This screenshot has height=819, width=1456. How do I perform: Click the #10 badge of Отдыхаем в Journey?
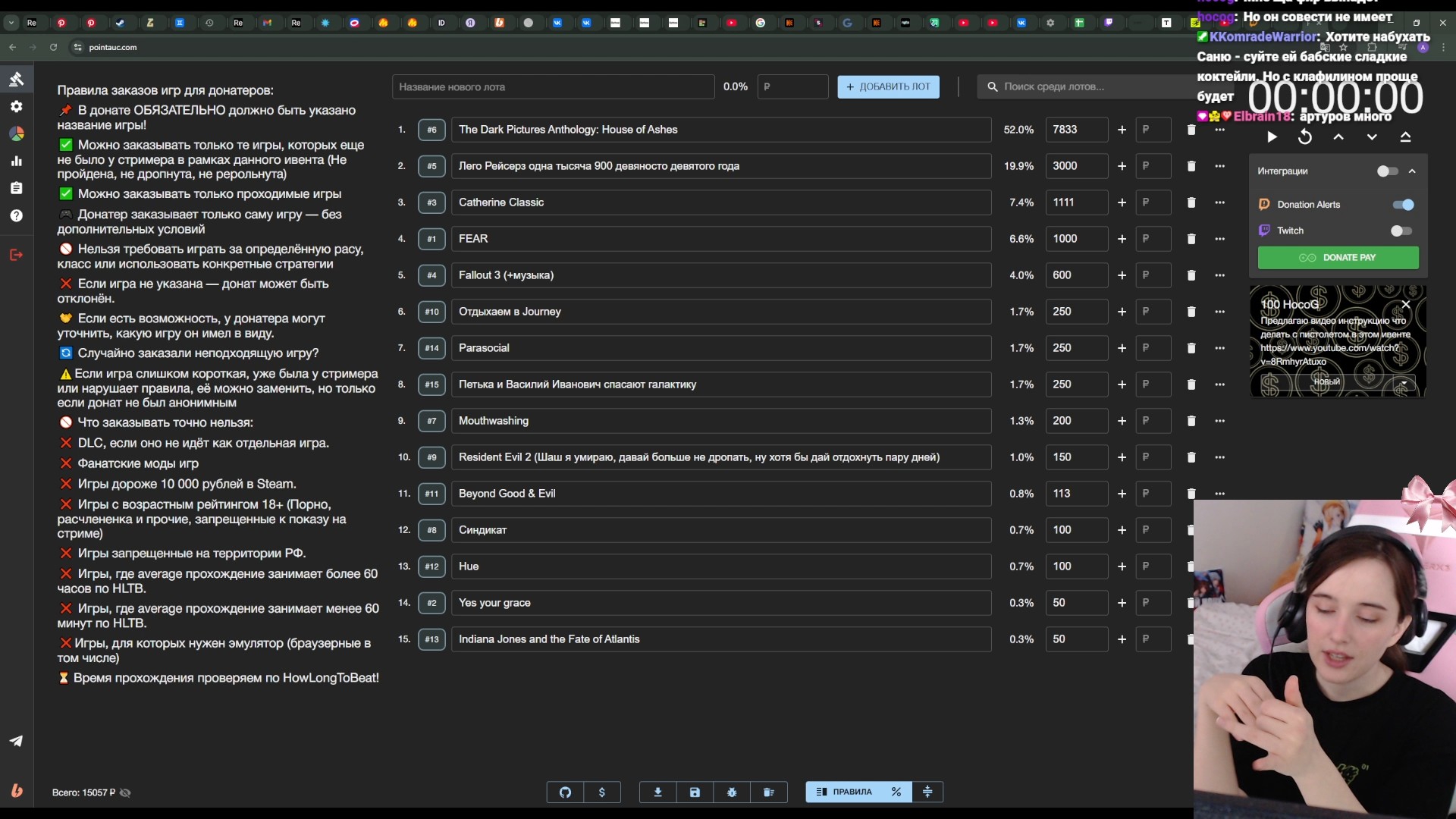pos(431,312)
